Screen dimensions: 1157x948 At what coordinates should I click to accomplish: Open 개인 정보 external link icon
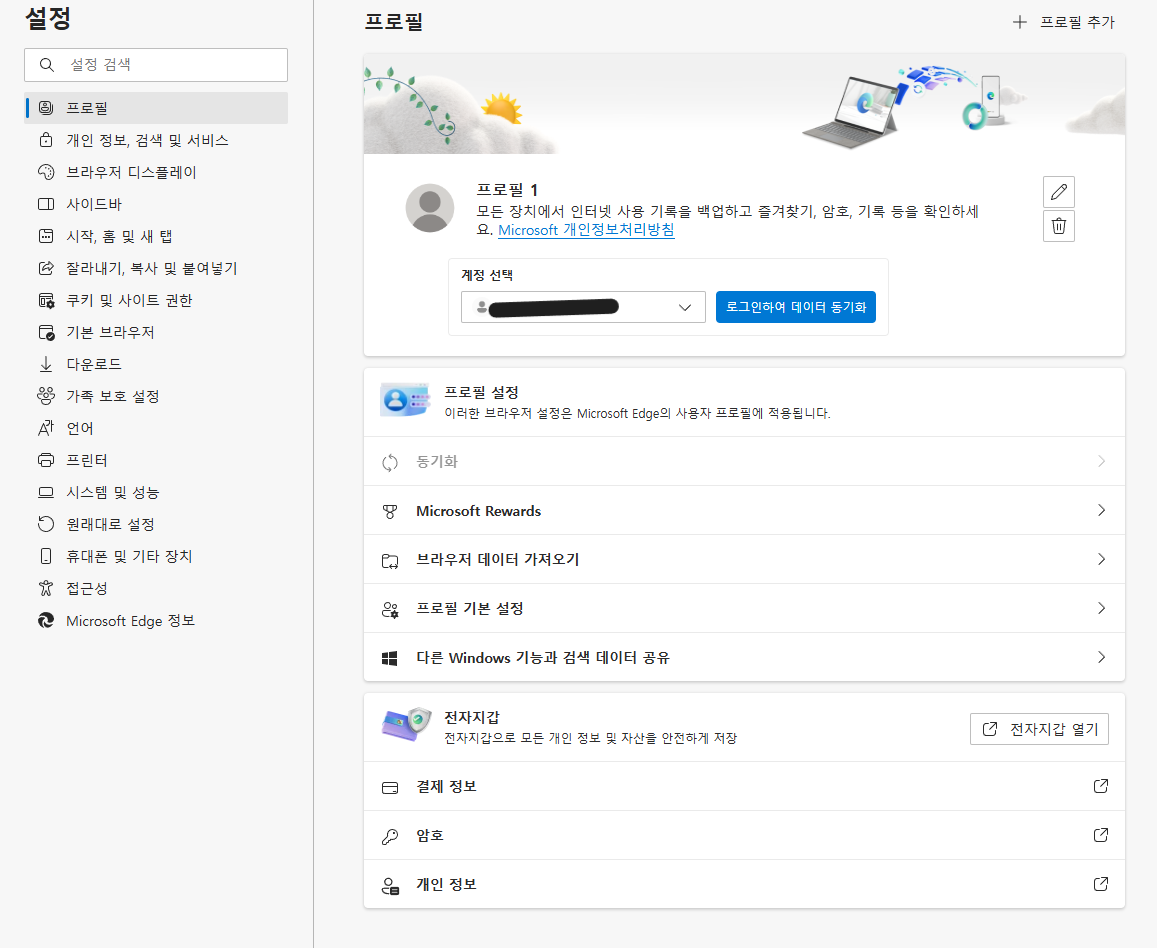pos(1101,884)
